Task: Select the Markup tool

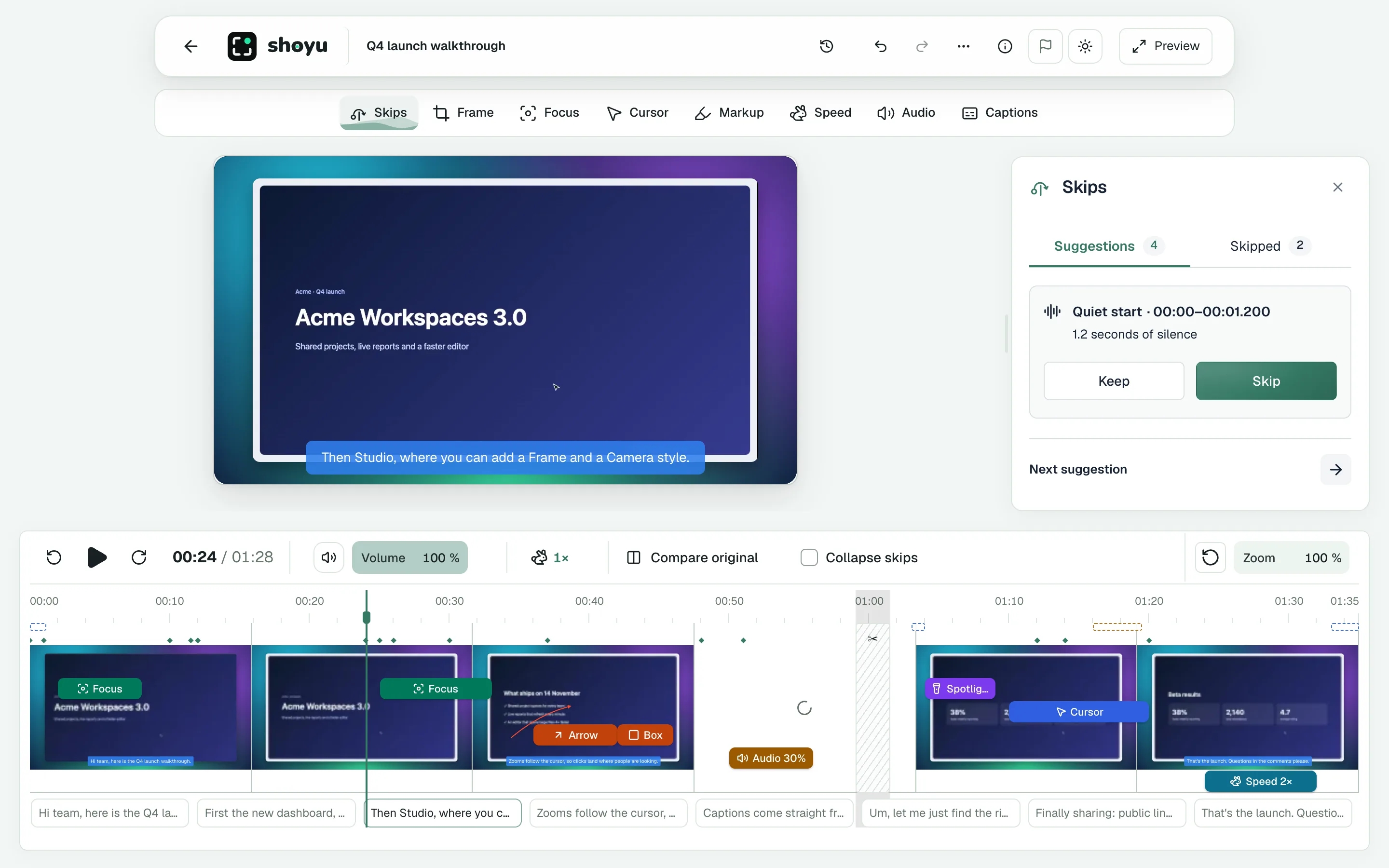Action: pyautogui.click(x=729, y=112)
